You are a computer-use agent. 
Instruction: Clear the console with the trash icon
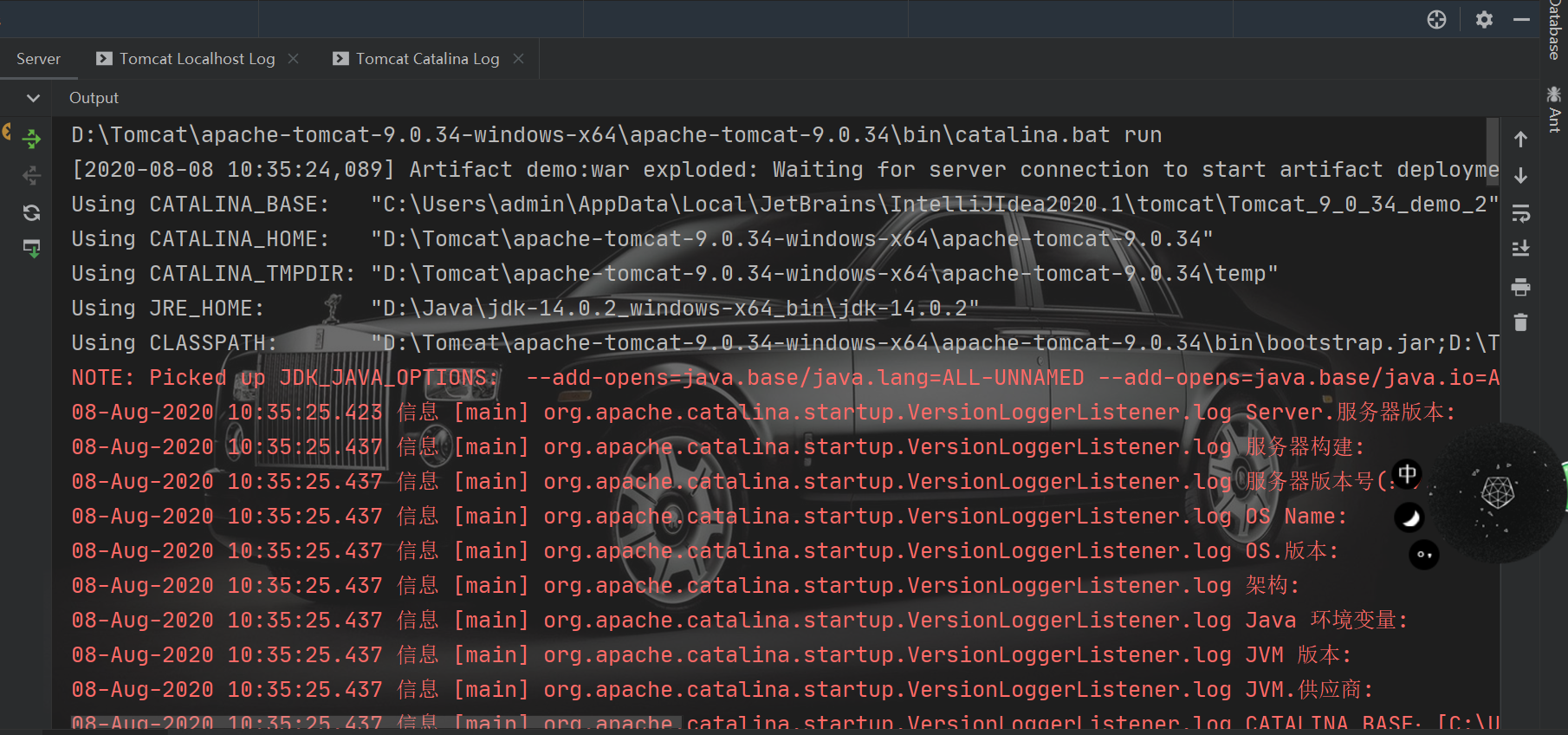pyautogui.click(x=1520, y=322)
